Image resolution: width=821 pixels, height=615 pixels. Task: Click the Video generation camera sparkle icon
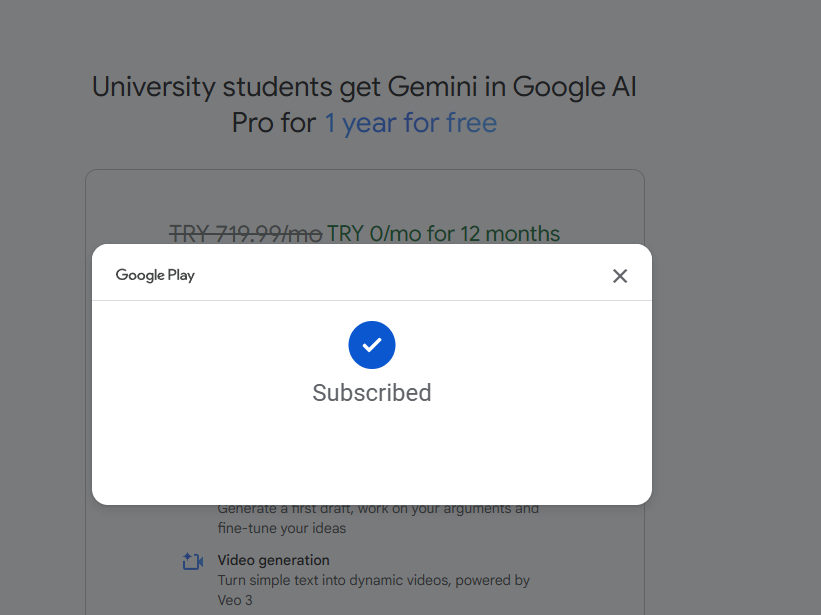[193, 561]
